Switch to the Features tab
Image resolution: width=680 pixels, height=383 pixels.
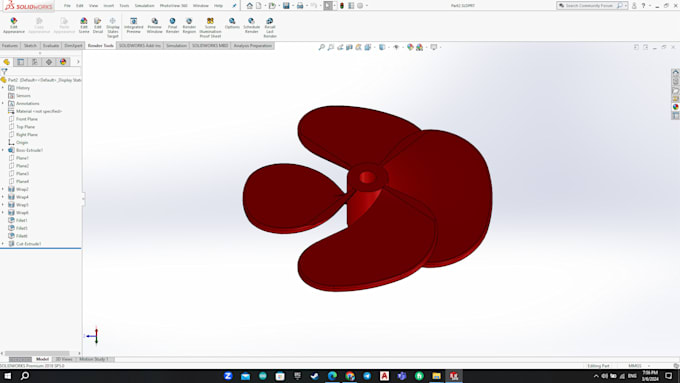pos(10,46)
